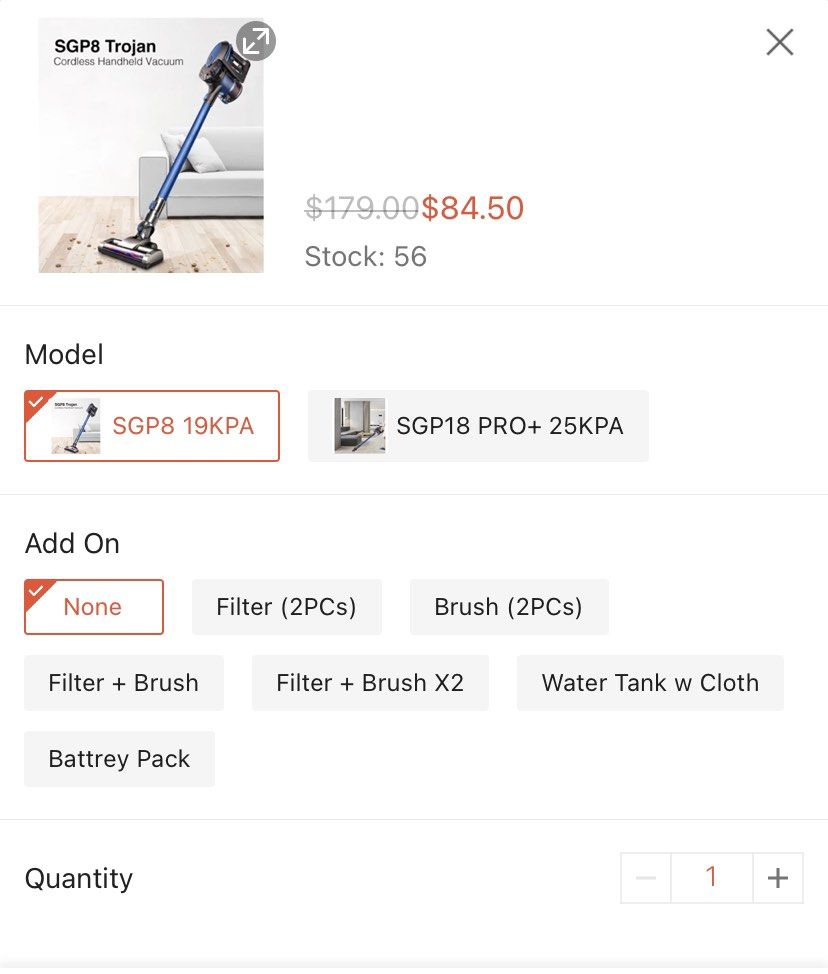Screen dimensions: 828x974
Task: Deselect add-ons by clicking None
Action: tap(93, 606)
